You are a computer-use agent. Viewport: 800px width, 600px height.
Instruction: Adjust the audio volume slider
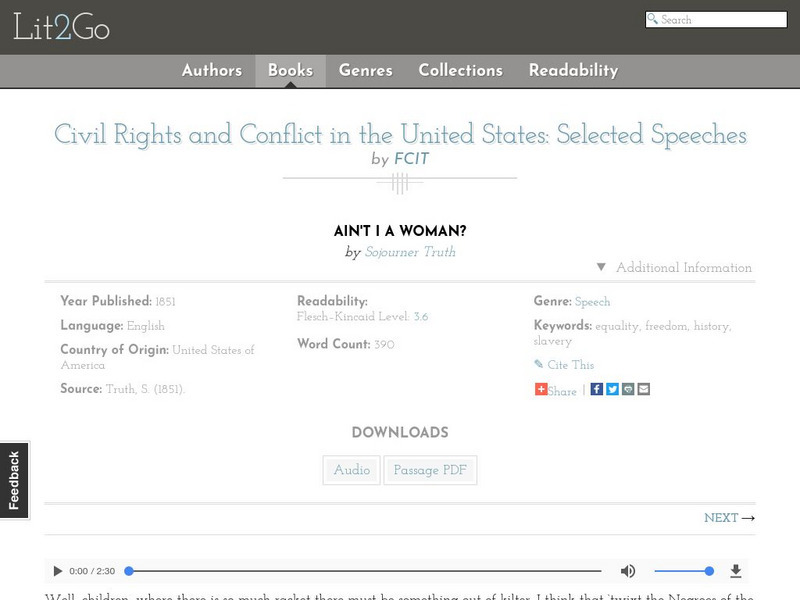[683, 571]
